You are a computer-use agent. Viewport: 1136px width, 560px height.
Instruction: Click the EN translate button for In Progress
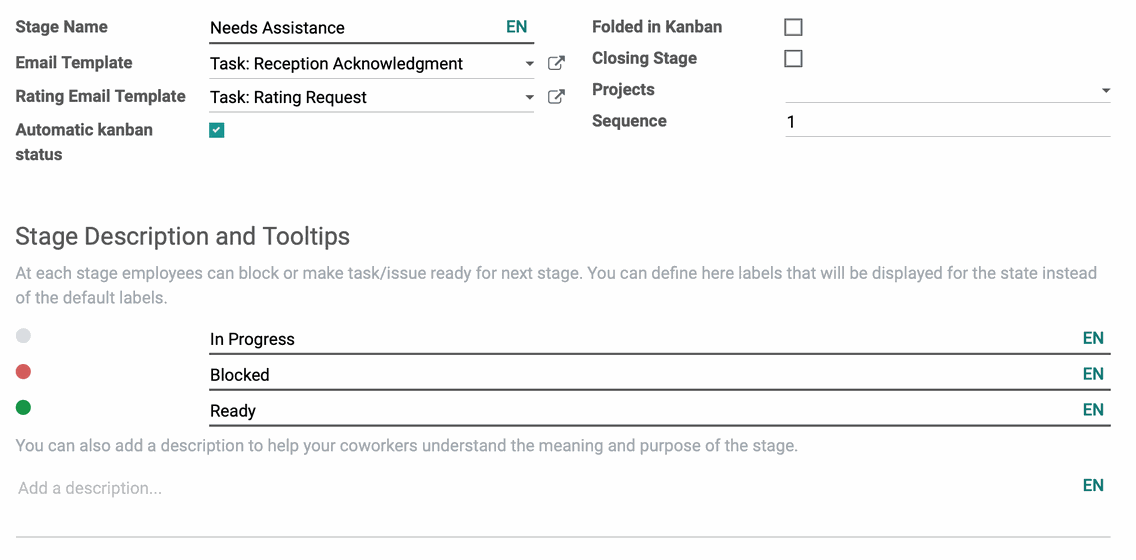1093,338
